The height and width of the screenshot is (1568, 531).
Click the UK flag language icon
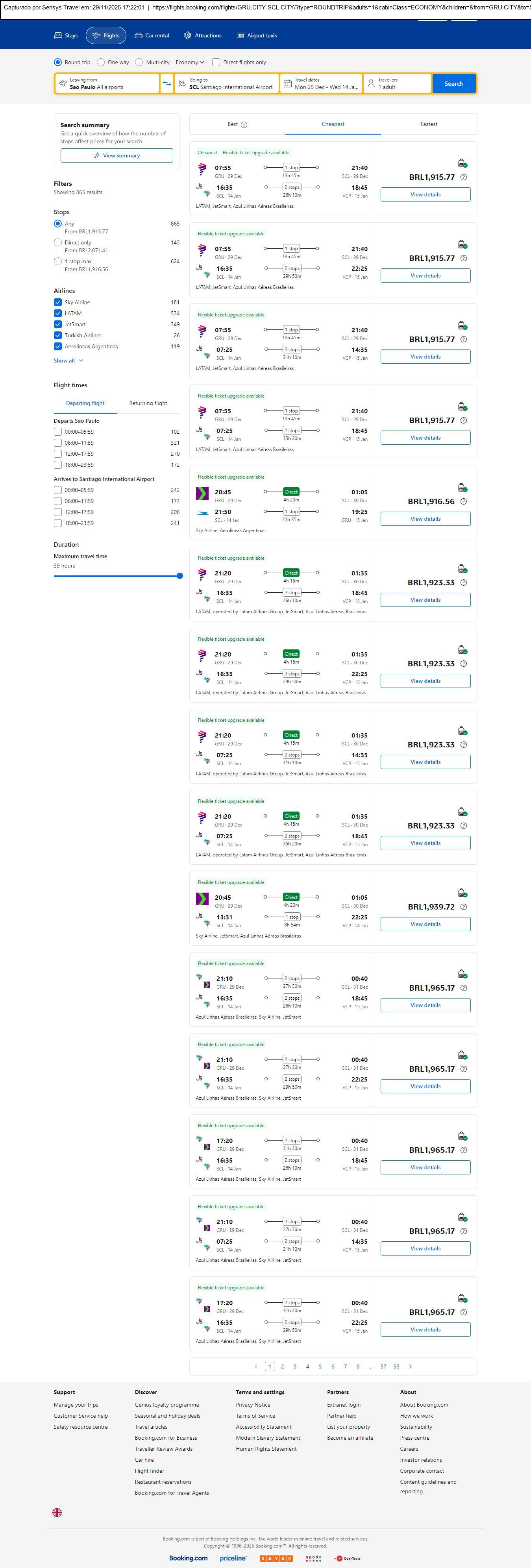[x=57, y=1512]
